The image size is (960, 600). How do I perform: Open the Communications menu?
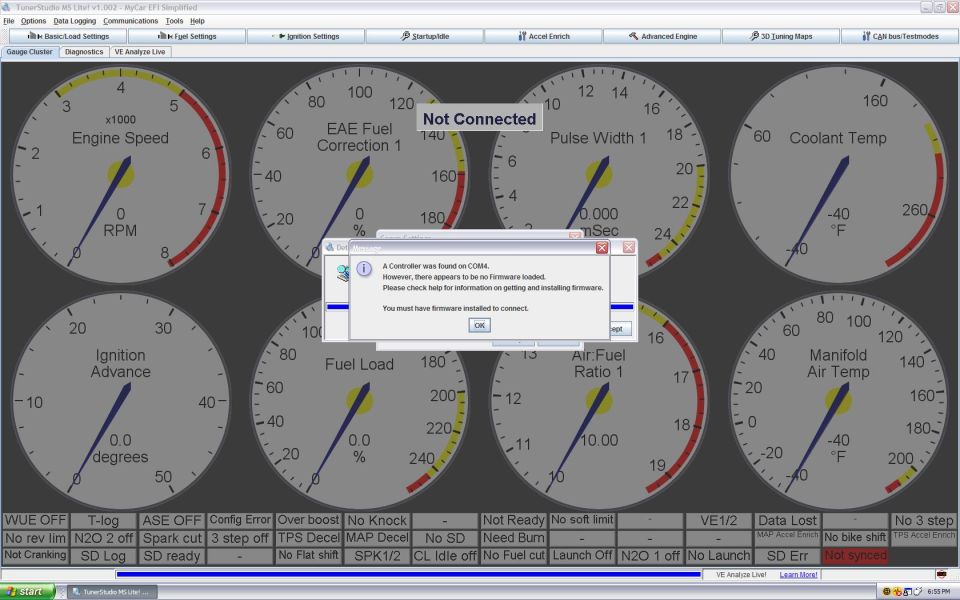130,21
